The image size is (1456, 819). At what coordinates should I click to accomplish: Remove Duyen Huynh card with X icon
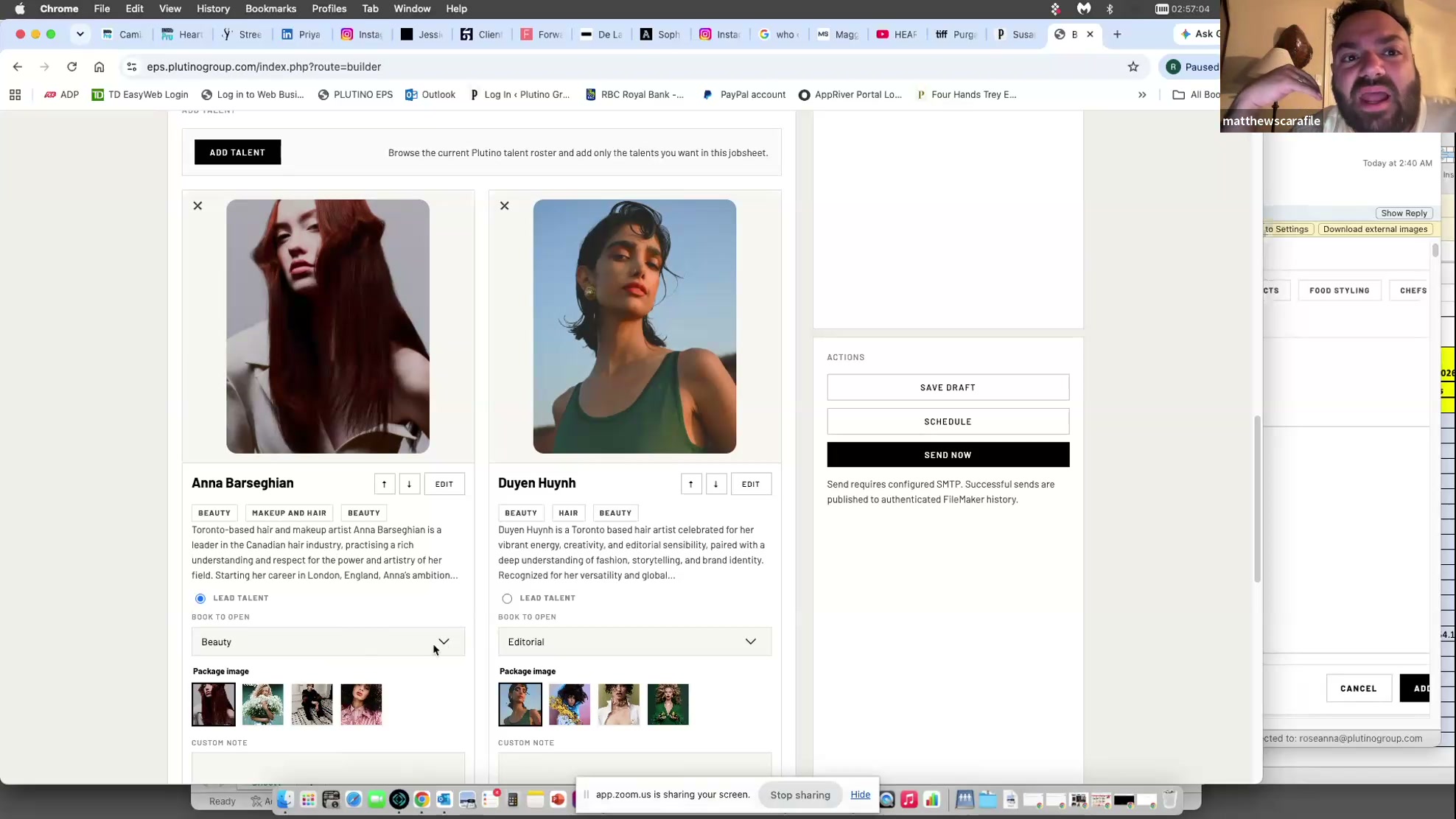point(504,205)
